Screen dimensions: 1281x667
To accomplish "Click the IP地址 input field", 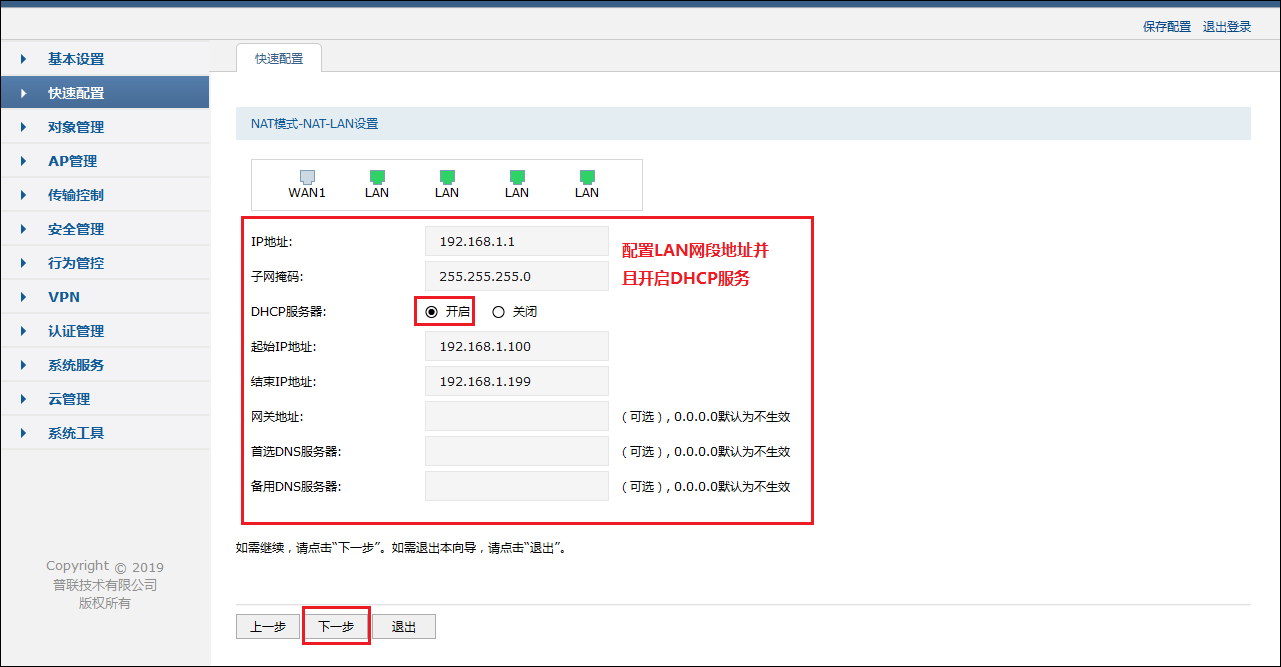I will [516, 240].
